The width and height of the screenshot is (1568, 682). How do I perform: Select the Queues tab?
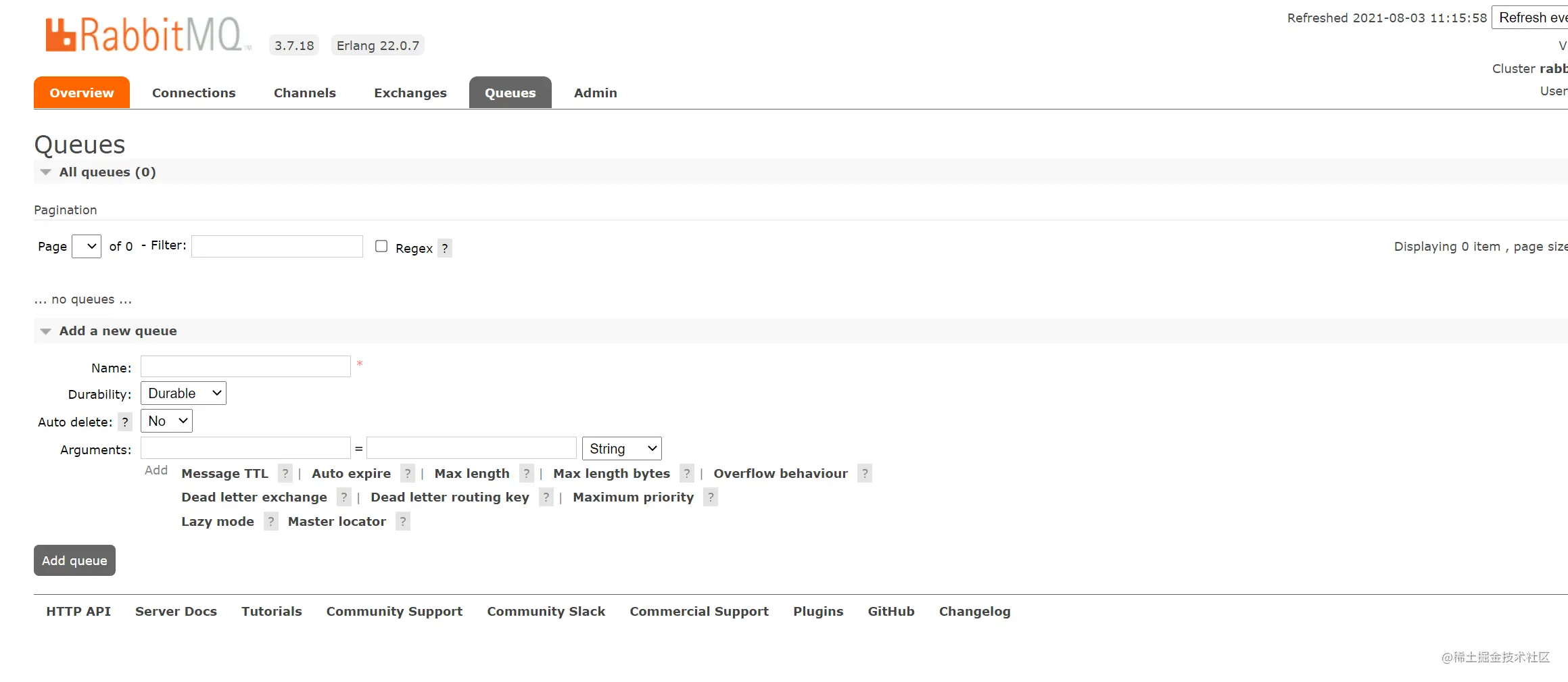pos(510,93)
